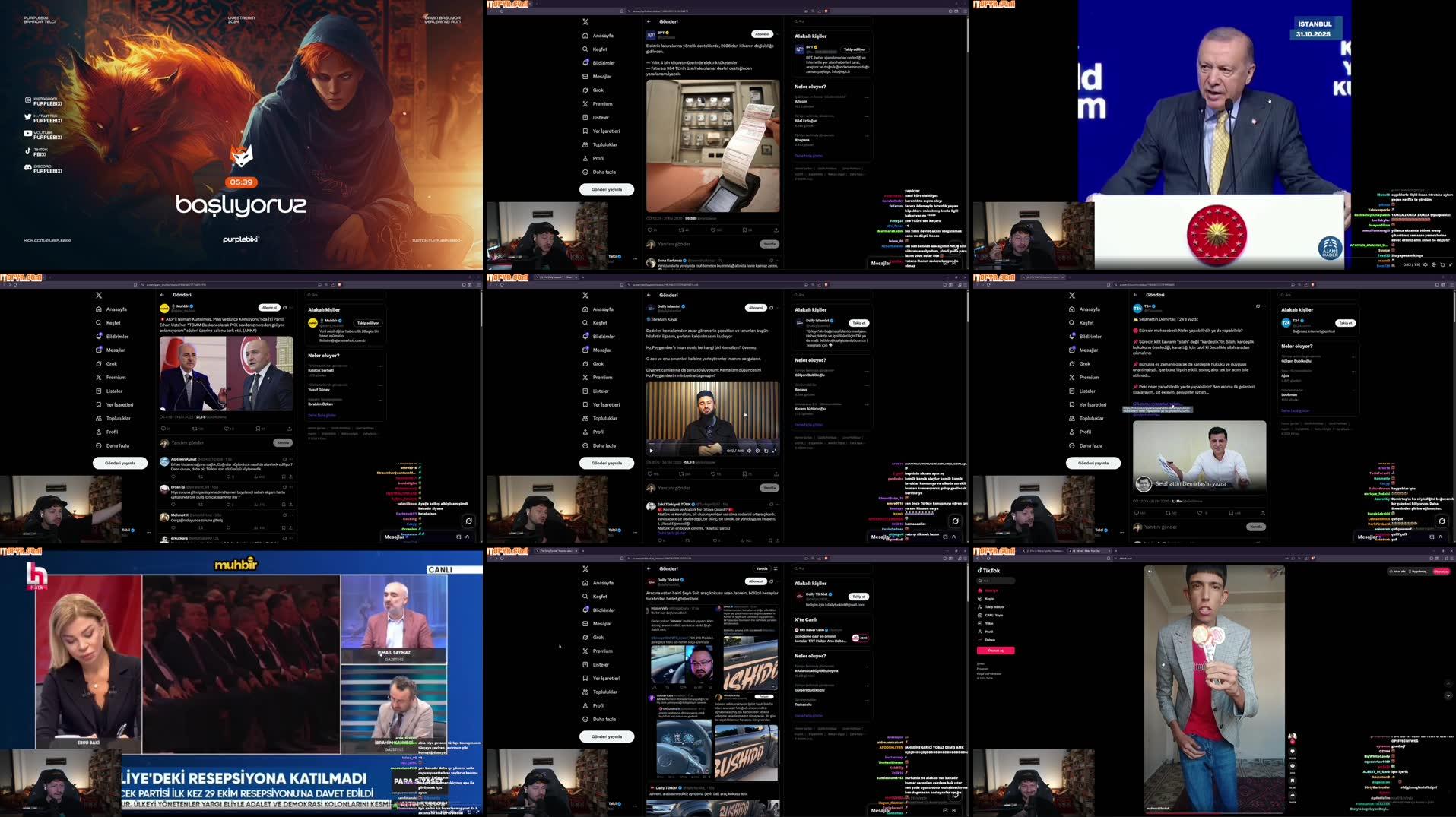The image size is (1456, 817).
Task: Select CANLI Yayın in the TikTok sidebar
Action: pyautogui.click(x=994, y=615)
